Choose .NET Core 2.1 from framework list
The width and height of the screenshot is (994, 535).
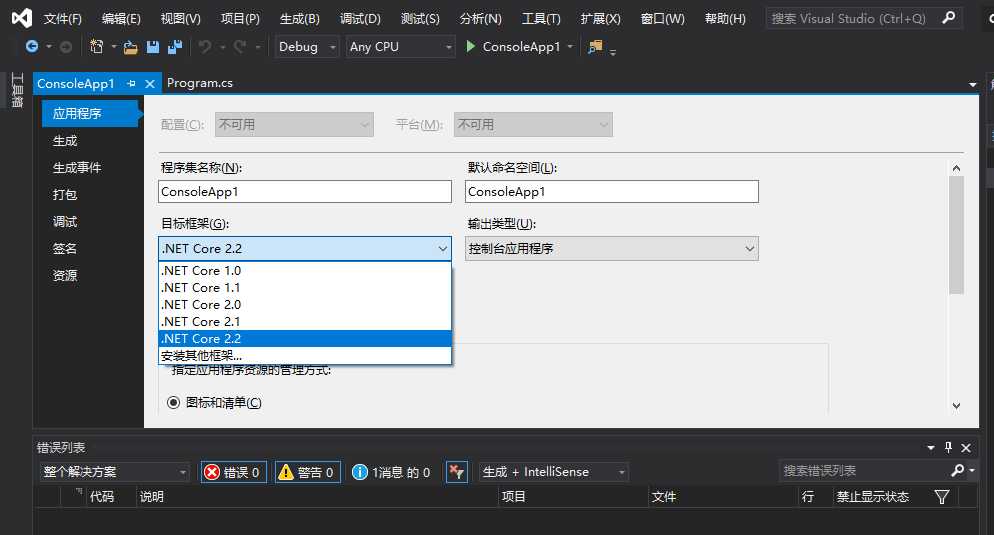click(304, 322)
